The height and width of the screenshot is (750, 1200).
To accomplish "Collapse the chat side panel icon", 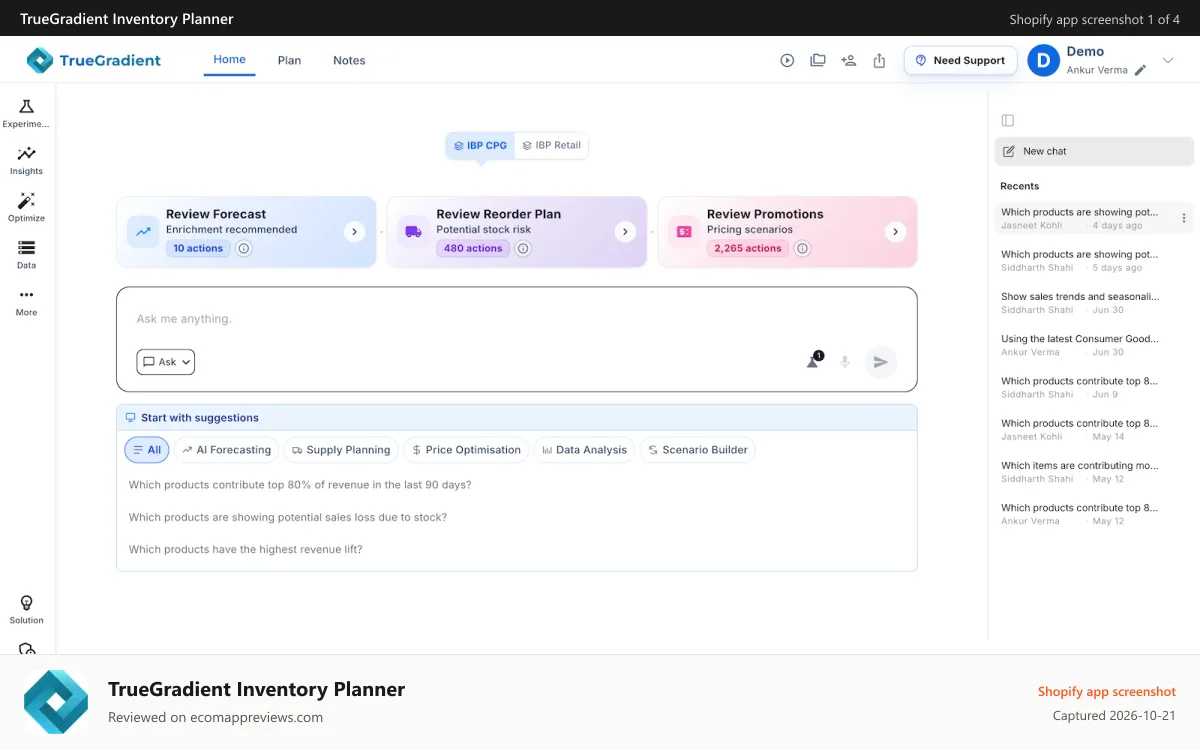I will pos(1008,120).
